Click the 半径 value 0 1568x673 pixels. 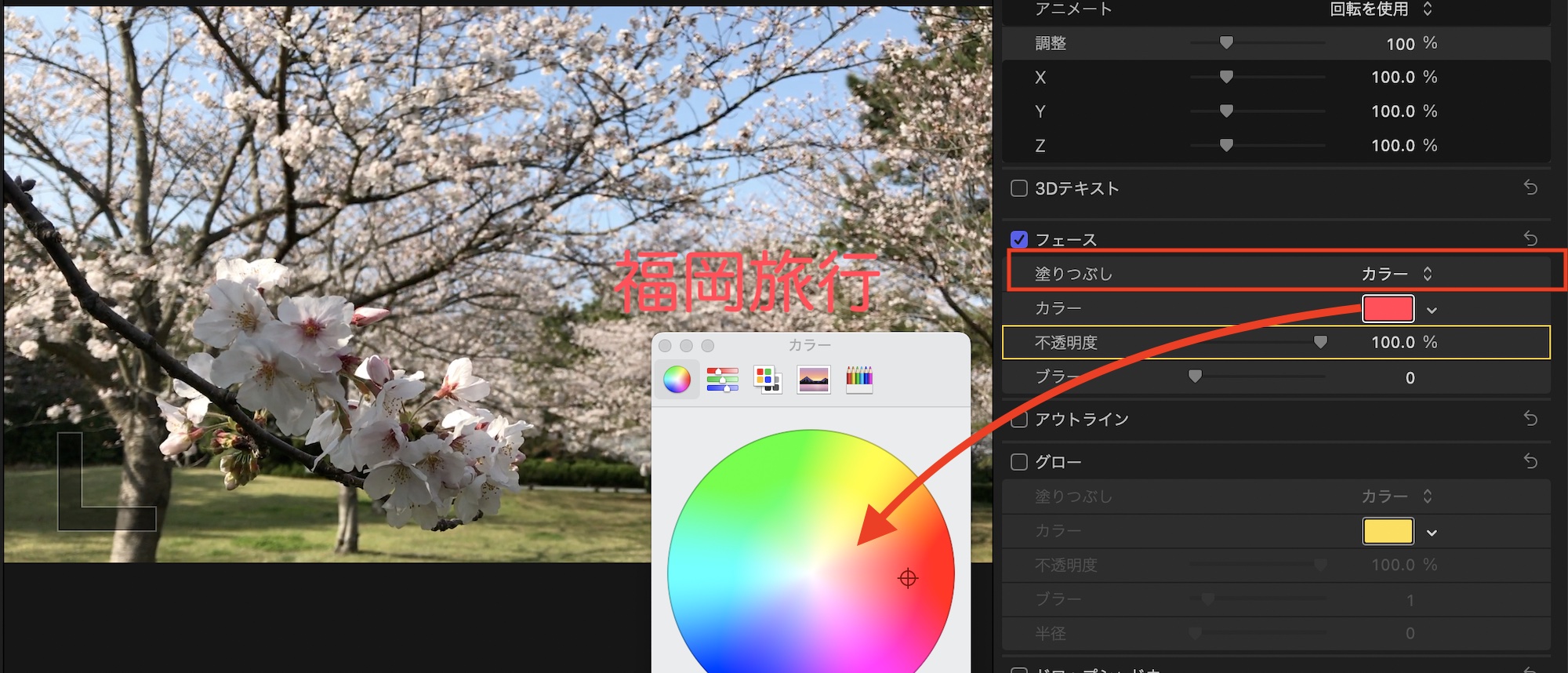coord(1410,634)
